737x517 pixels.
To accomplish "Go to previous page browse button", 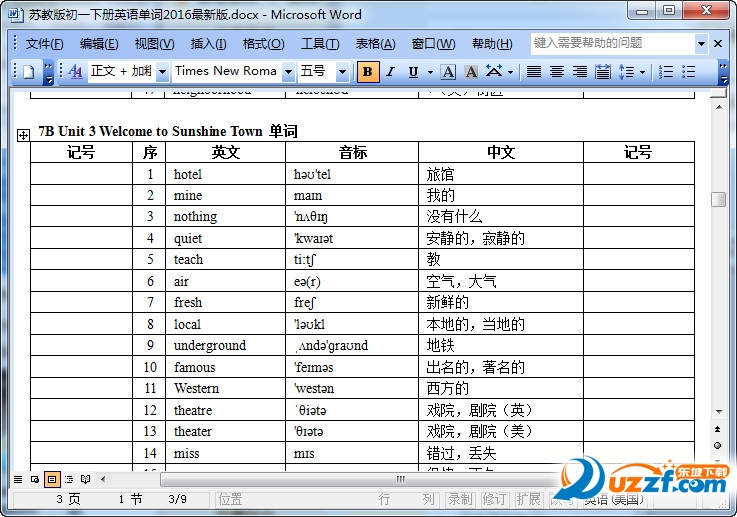I will point(718,429).
